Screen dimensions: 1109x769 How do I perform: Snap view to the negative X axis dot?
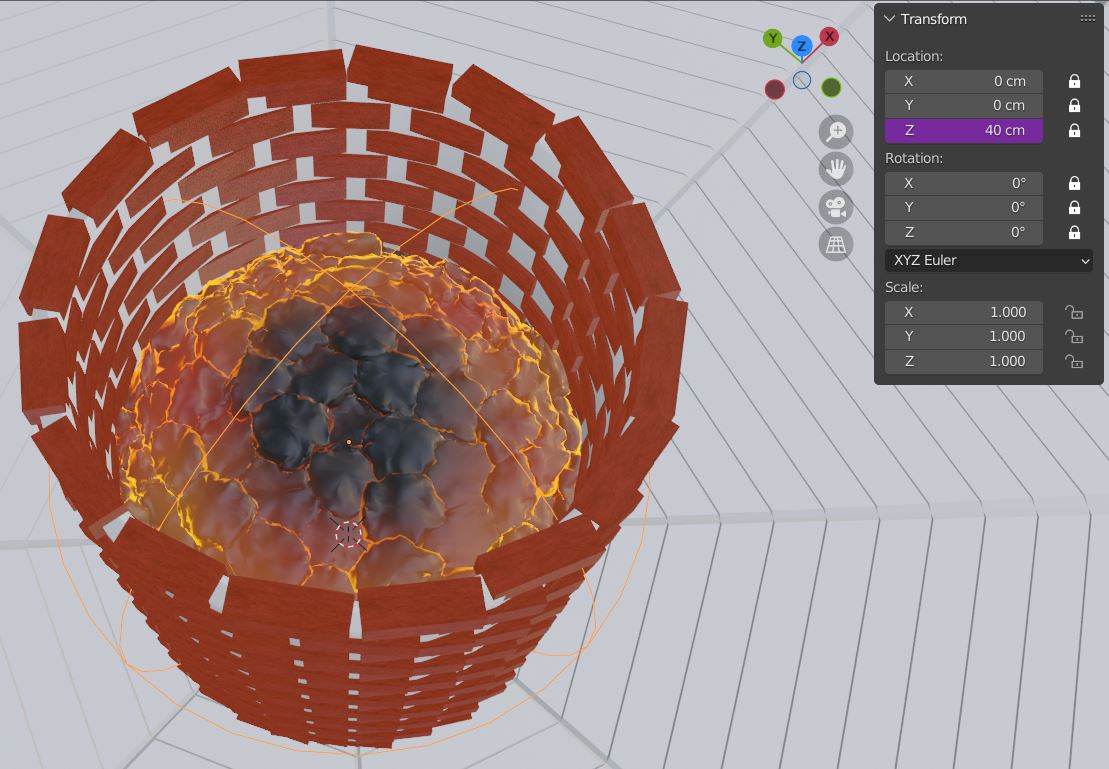pyautogui.click(x=775, y=89)
